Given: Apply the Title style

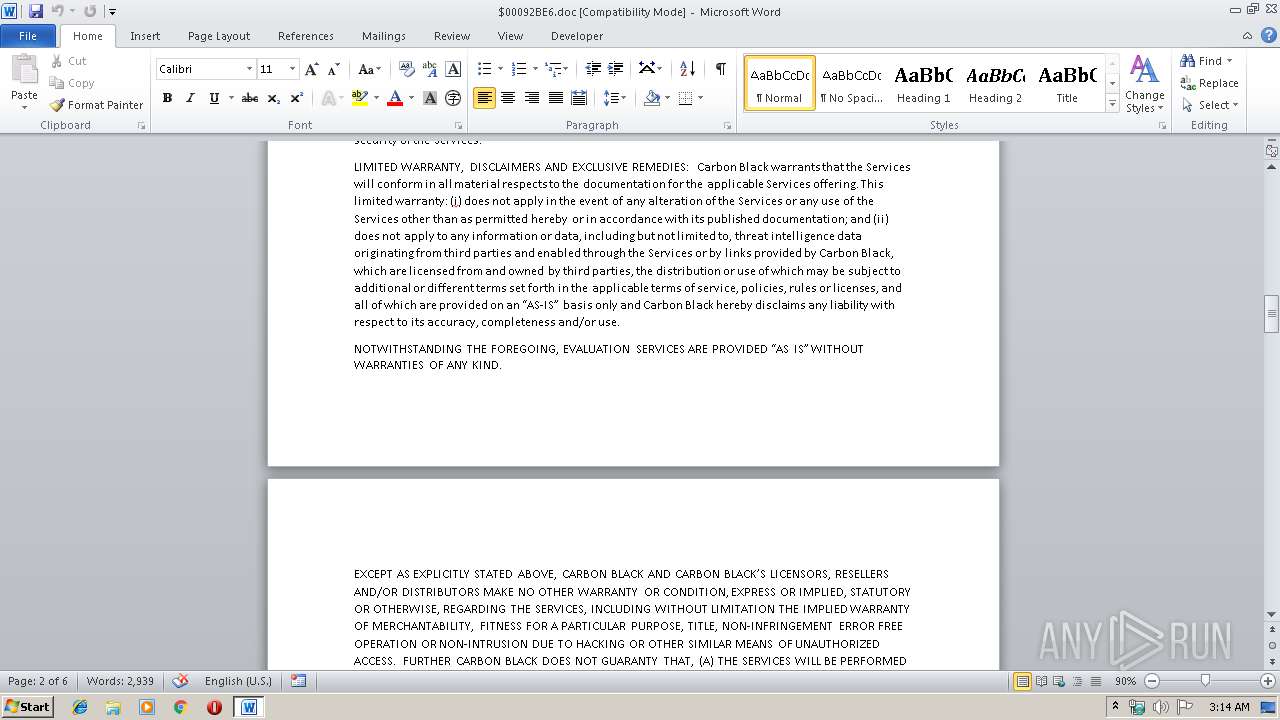Looking at the screenshot, I should coord(1067,83).
